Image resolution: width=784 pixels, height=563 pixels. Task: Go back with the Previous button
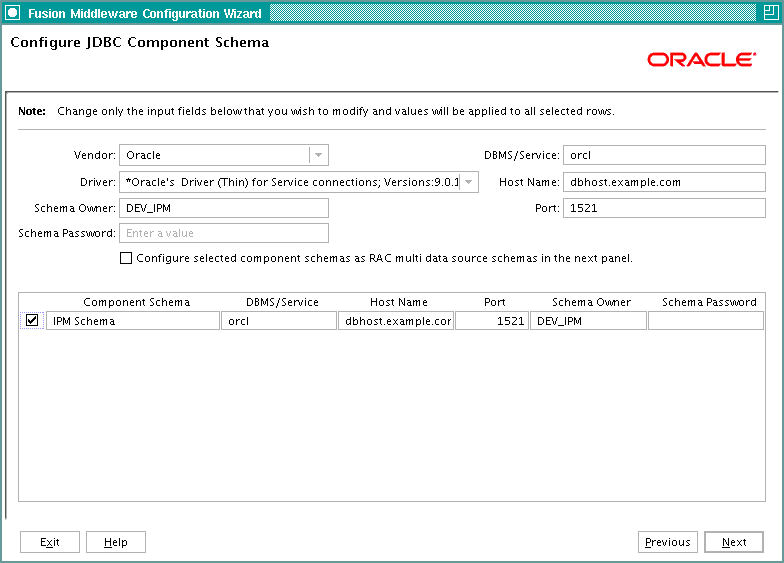pos(668,542)
